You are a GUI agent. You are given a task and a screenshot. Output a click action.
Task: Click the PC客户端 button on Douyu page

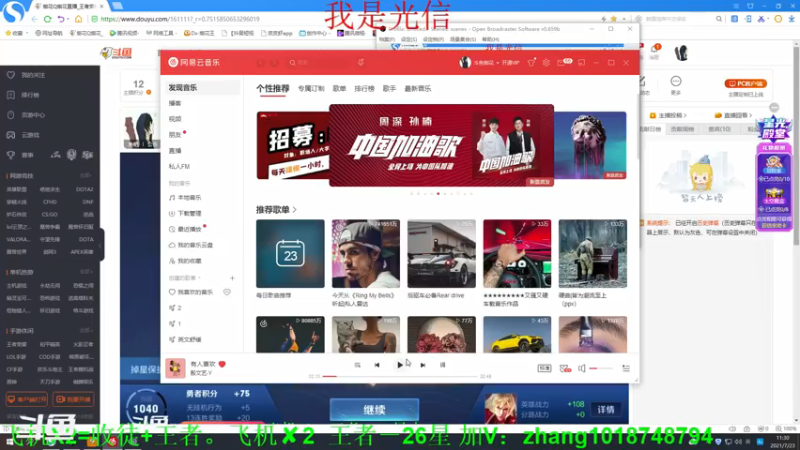tap(745, 83)
